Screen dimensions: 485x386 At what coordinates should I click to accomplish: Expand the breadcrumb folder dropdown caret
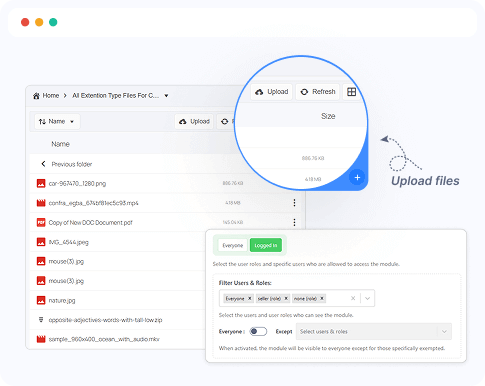click(166, 96)
